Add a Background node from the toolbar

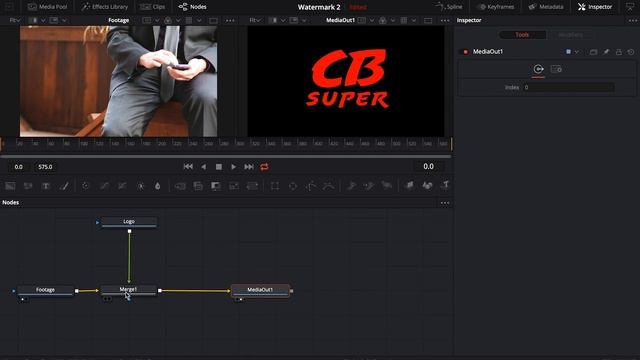(x=10, y=186)
